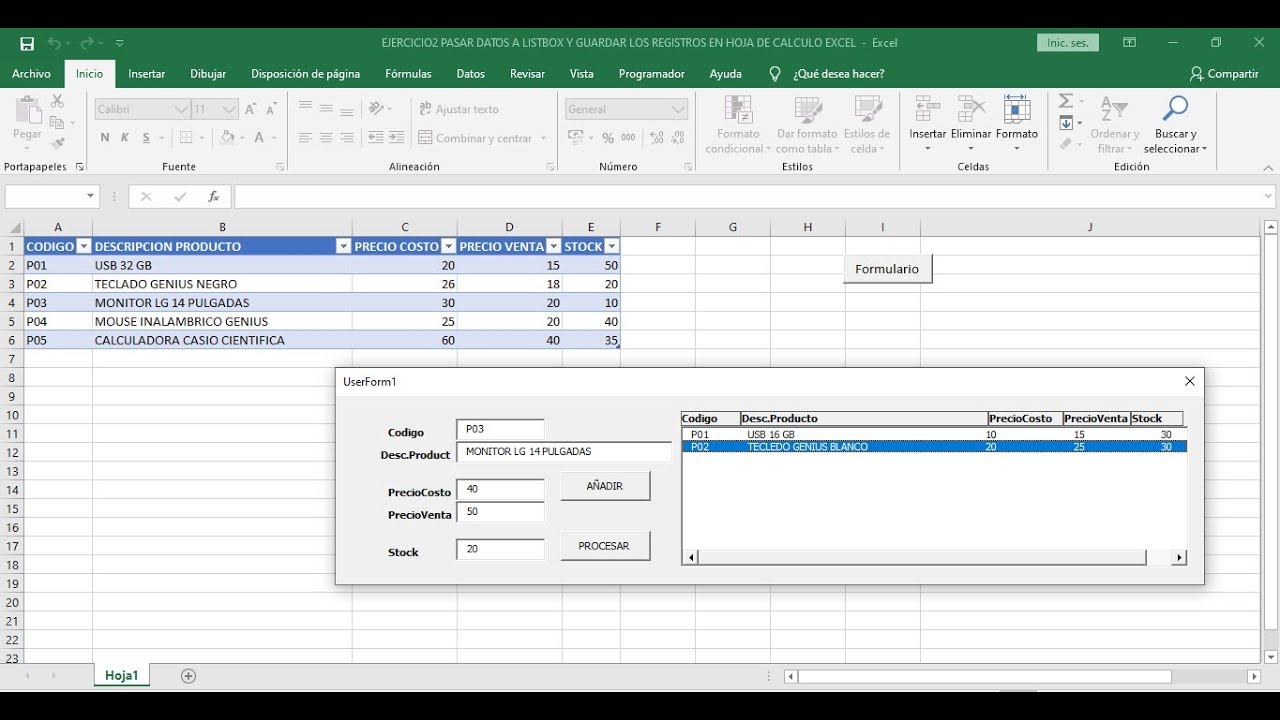Click the center align icon
1280x720 pixels.
pyautogui.click(x=326, y=138)
